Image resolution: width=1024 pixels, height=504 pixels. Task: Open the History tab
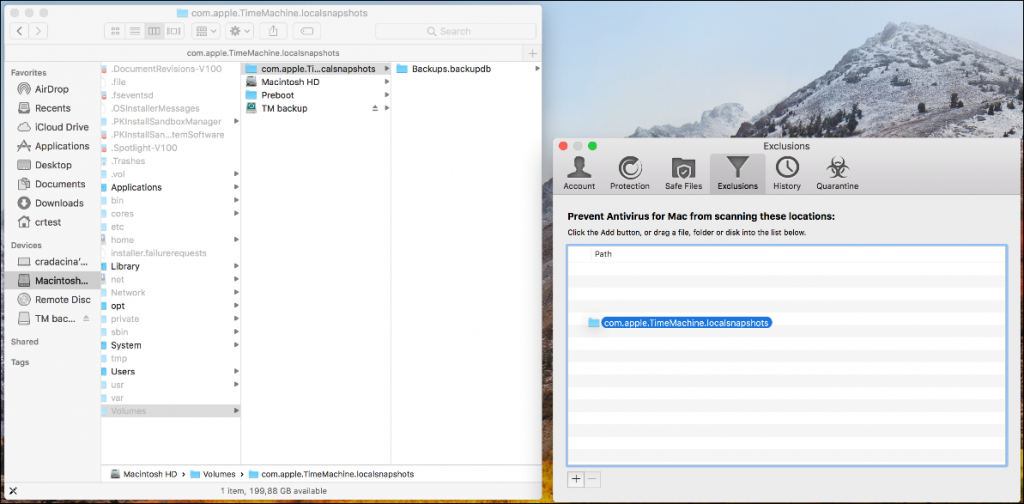coord(786,174)
